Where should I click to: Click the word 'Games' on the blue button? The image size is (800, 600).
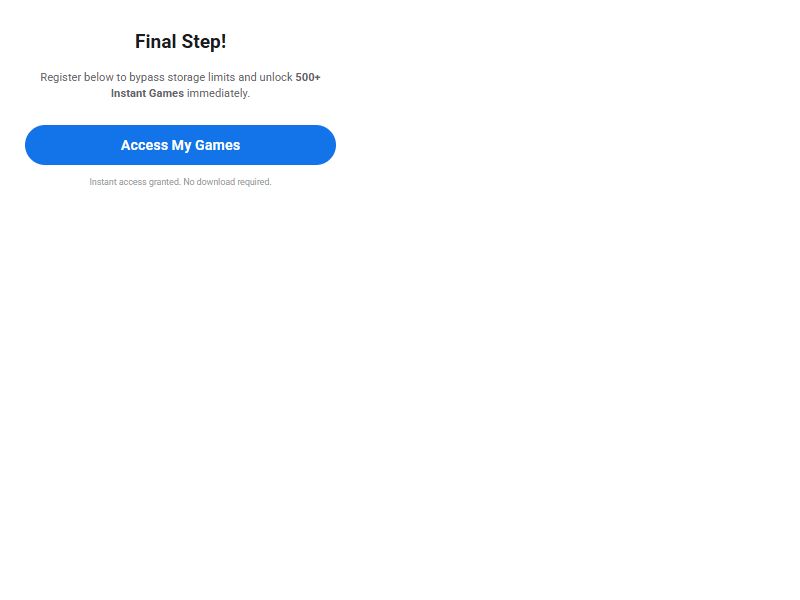click(x=217, y=145)
